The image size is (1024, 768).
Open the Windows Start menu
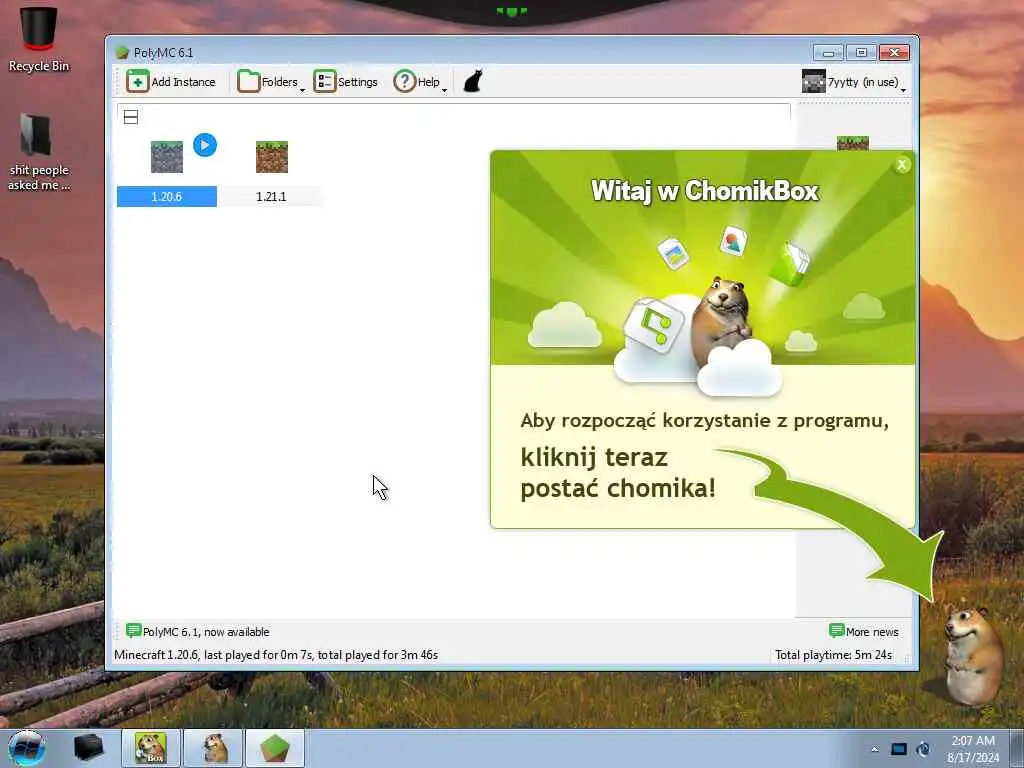click(x=27, y=748)
